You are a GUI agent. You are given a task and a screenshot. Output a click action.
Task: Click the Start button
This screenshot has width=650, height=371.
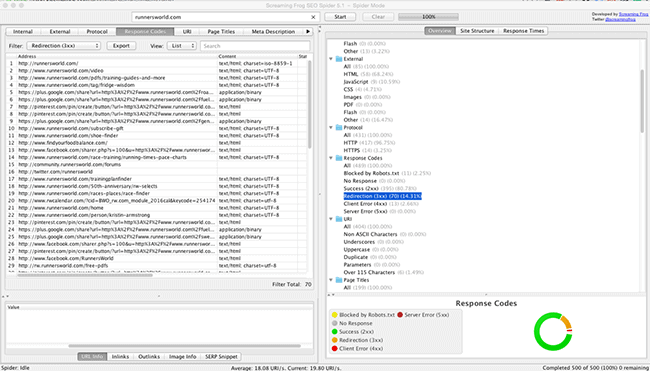340,17
